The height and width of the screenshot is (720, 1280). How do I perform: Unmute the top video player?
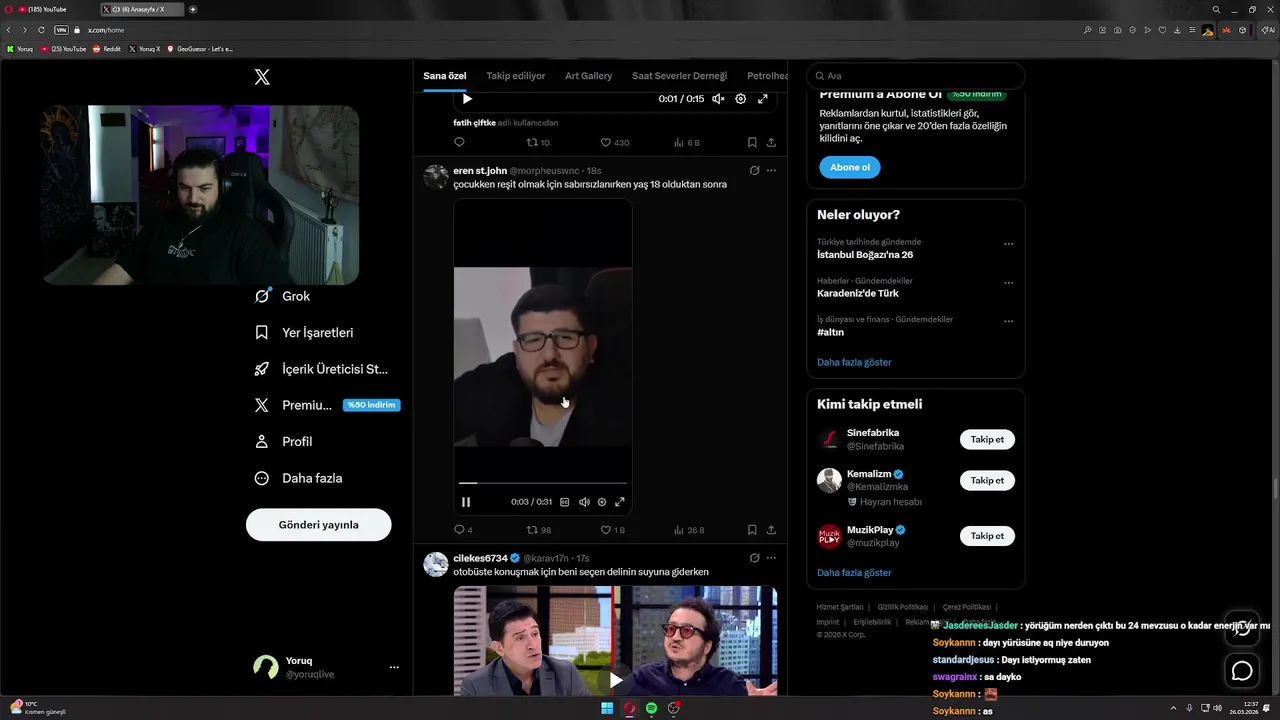click(717, 99)
